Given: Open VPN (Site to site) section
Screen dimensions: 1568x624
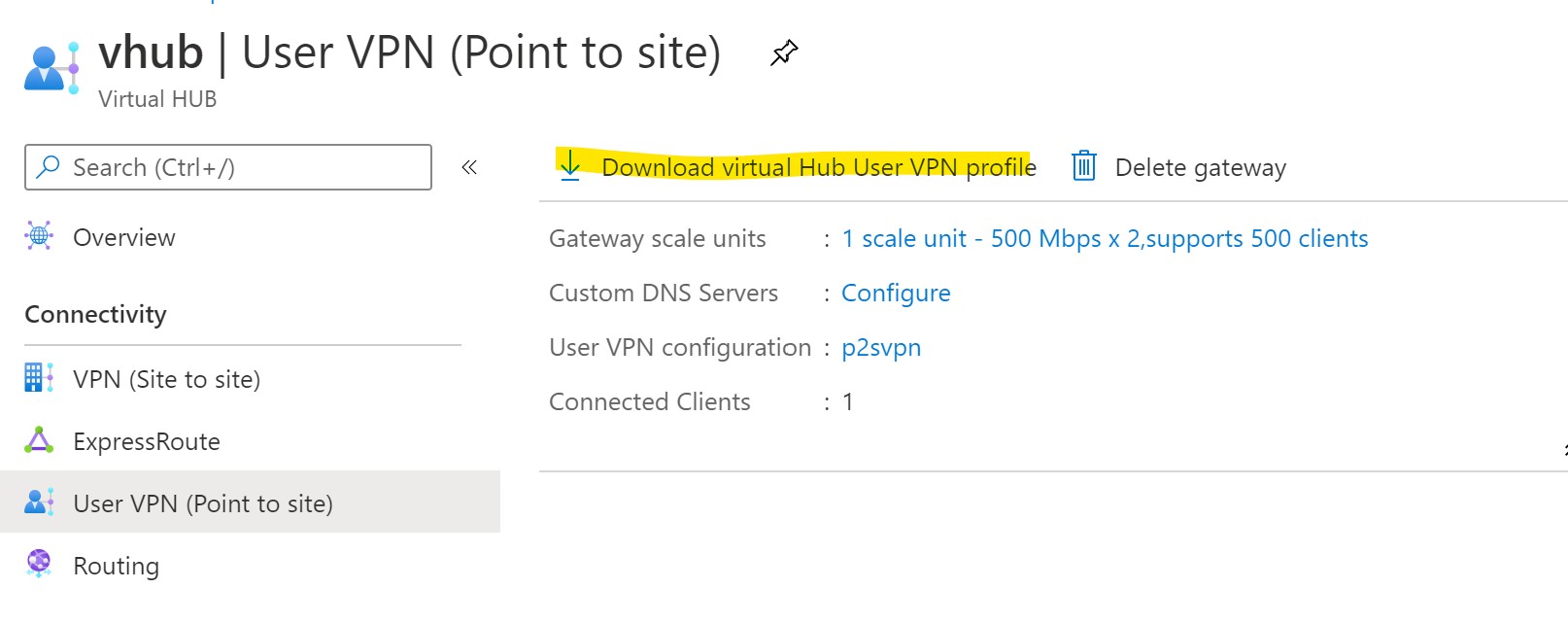Looking at the screenshot, I should pos(167,379).
